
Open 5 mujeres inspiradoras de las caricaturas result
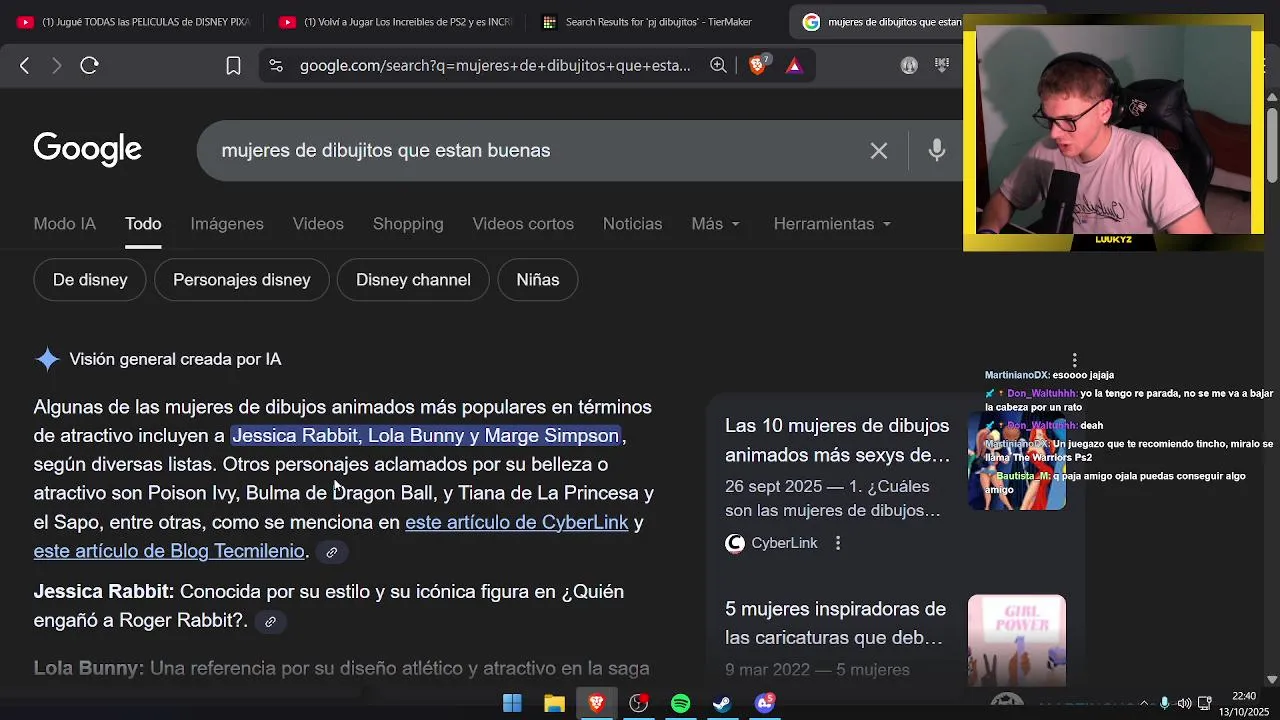(835, 624)
